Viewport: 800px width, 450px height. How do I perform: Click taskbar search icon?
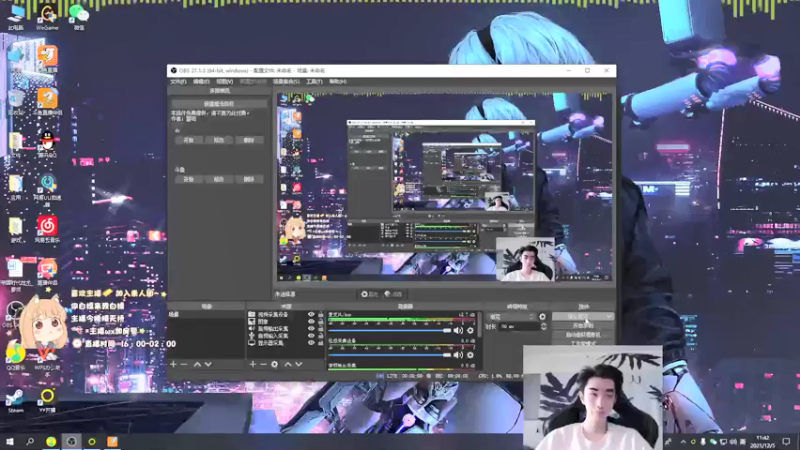tap(30, 441)
